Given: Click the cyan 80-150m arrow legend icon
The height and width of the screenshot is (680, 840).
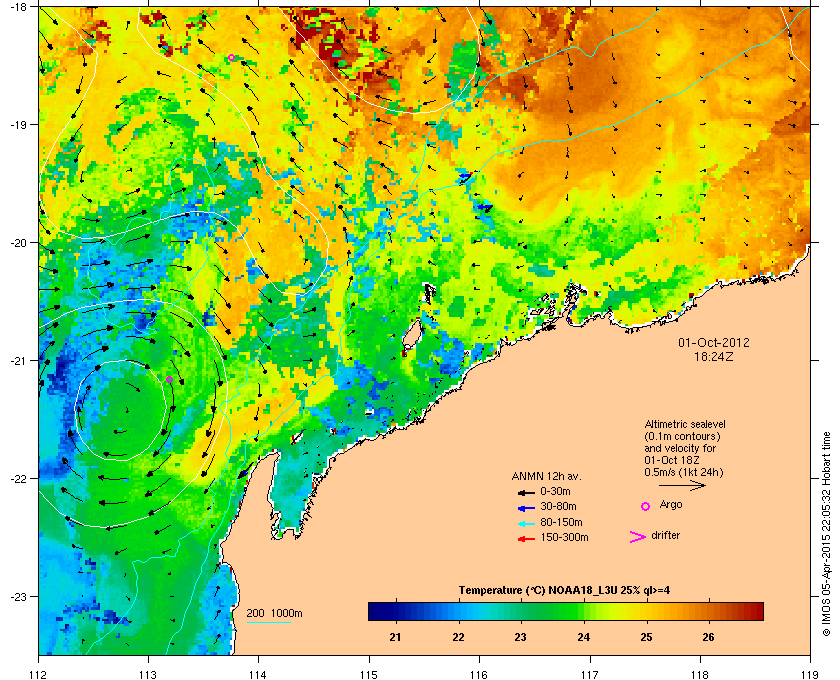Looking at the screenshot, I should click(526, 523).
